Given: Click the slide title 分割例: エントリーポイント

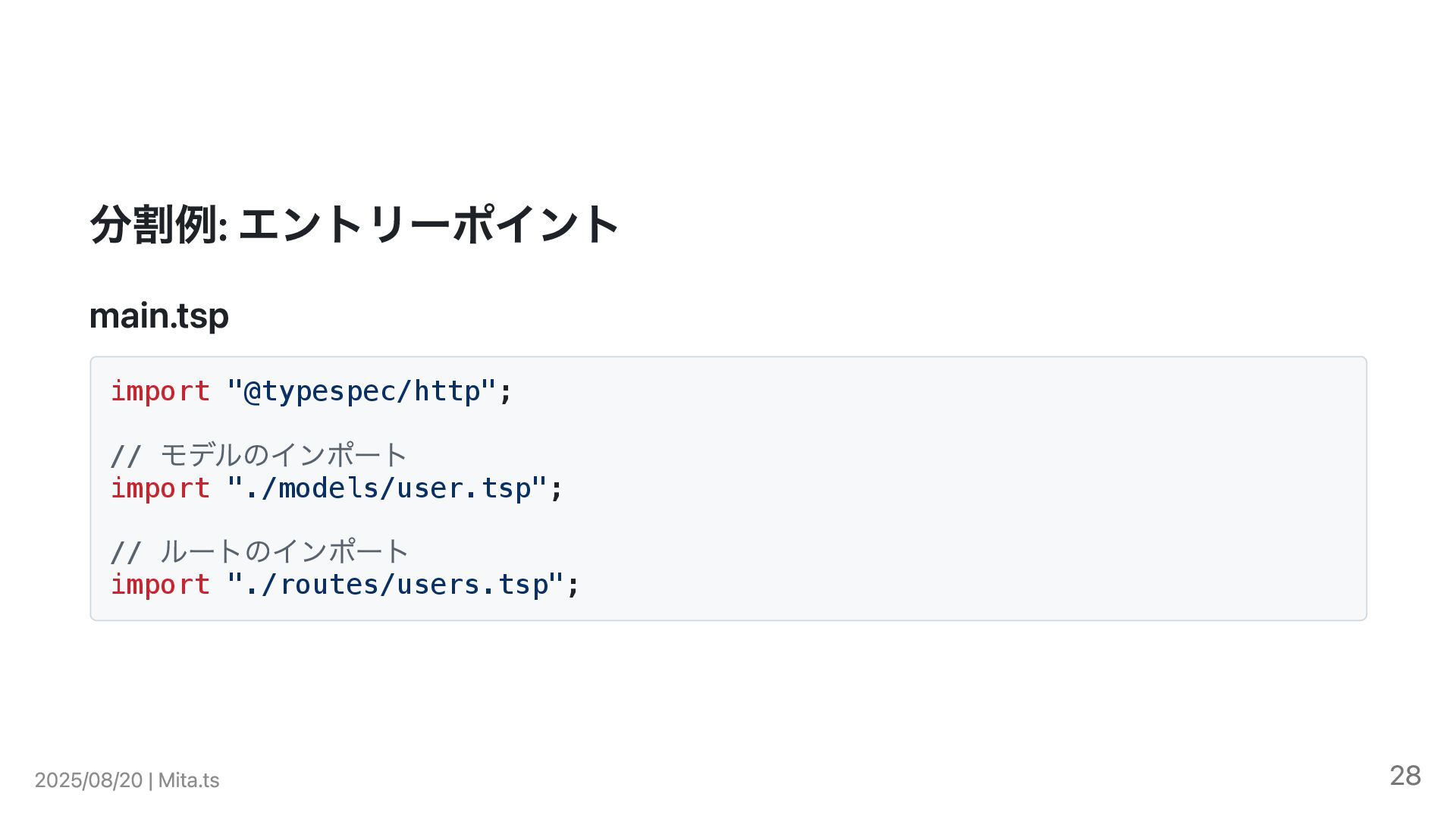Looking at the screenshot, I should (355, 224).
